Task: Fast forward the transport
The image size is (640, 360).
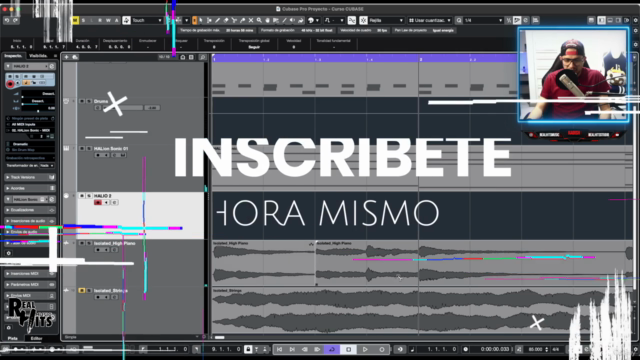Action: [317, 349]
